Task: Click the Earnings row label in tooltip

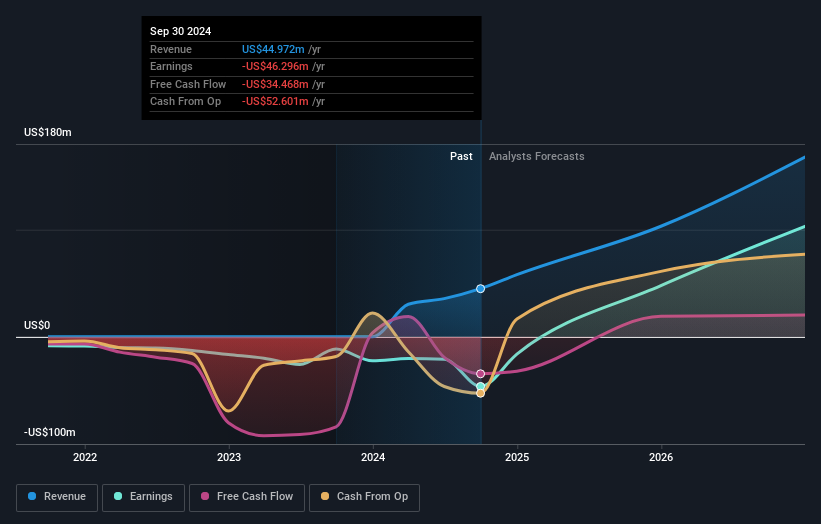Action: [171, 66]
